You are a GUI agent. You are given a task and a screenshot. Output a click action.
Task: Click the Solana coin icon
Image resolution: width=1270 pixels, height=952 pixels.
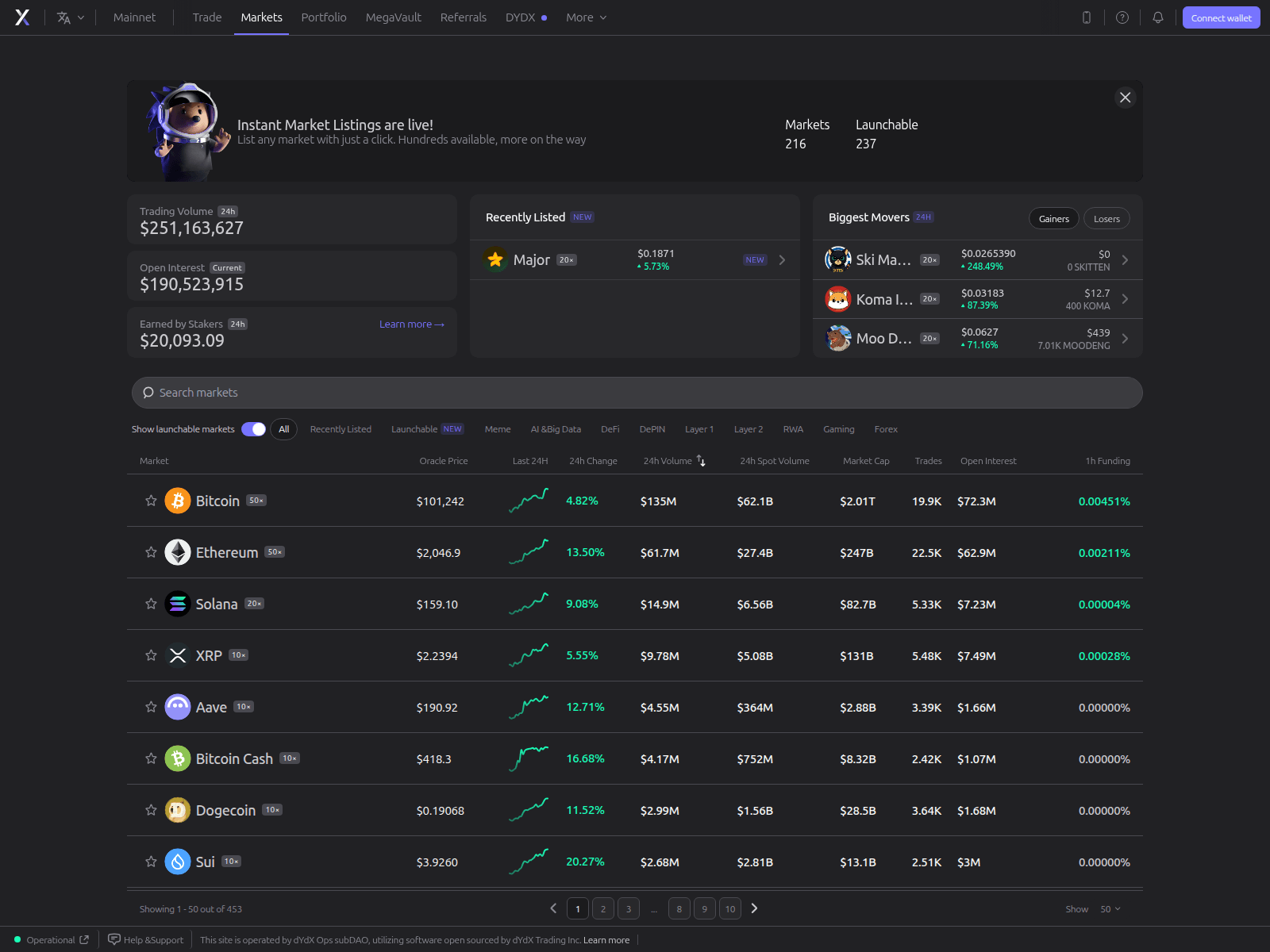coord(178,604)
